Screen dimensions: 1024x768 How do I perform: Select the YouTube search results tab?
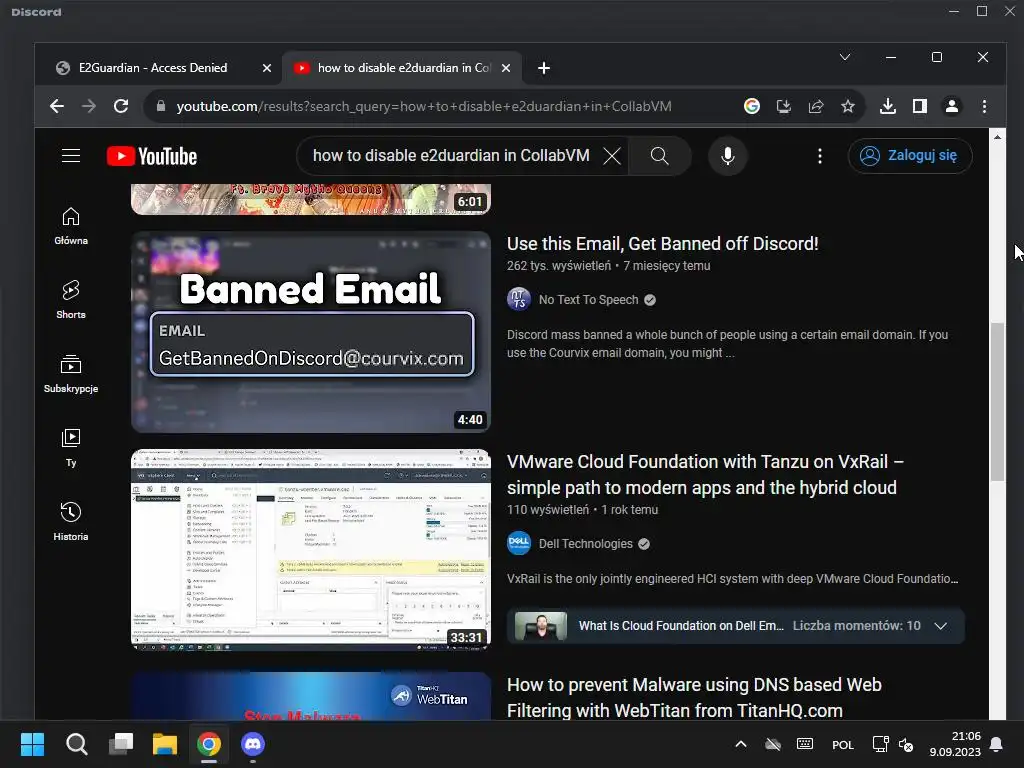point(402,68)
